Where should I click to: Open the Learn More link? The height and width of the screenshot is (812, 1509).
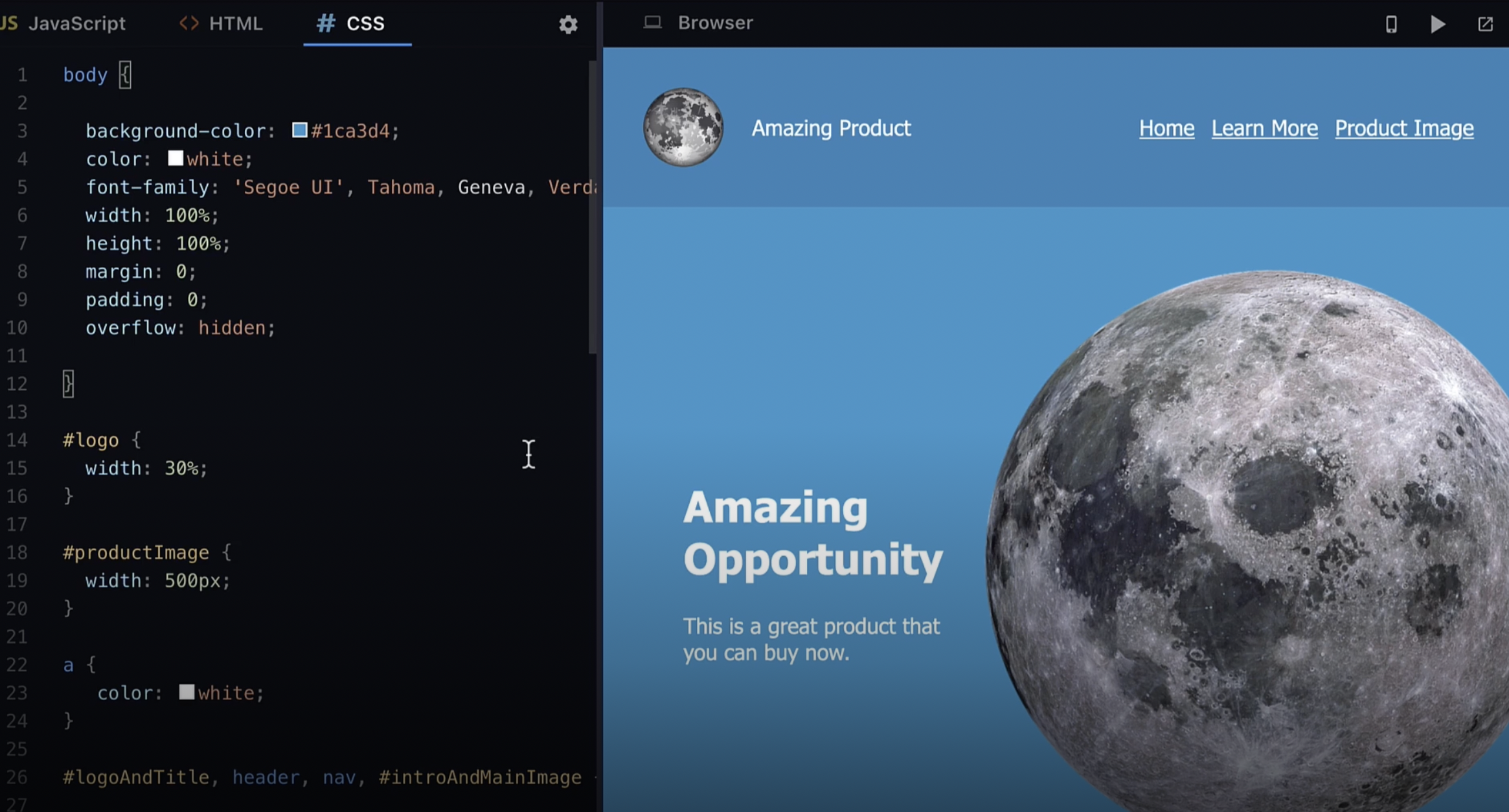point(1264,128)
